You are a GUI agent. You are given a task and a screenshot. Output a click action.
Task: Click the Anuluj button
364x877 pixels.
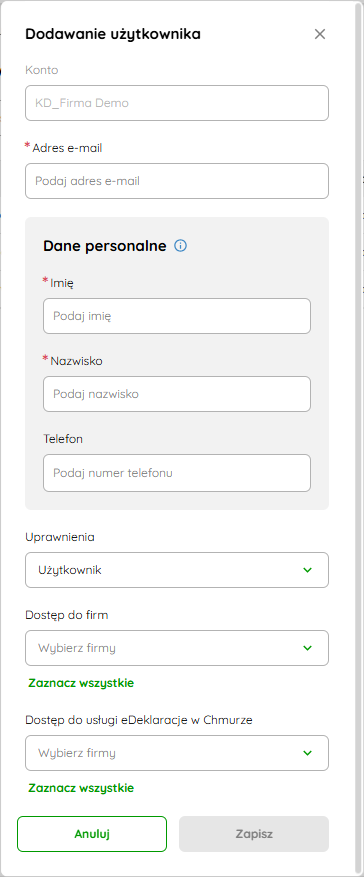[92, 834]
